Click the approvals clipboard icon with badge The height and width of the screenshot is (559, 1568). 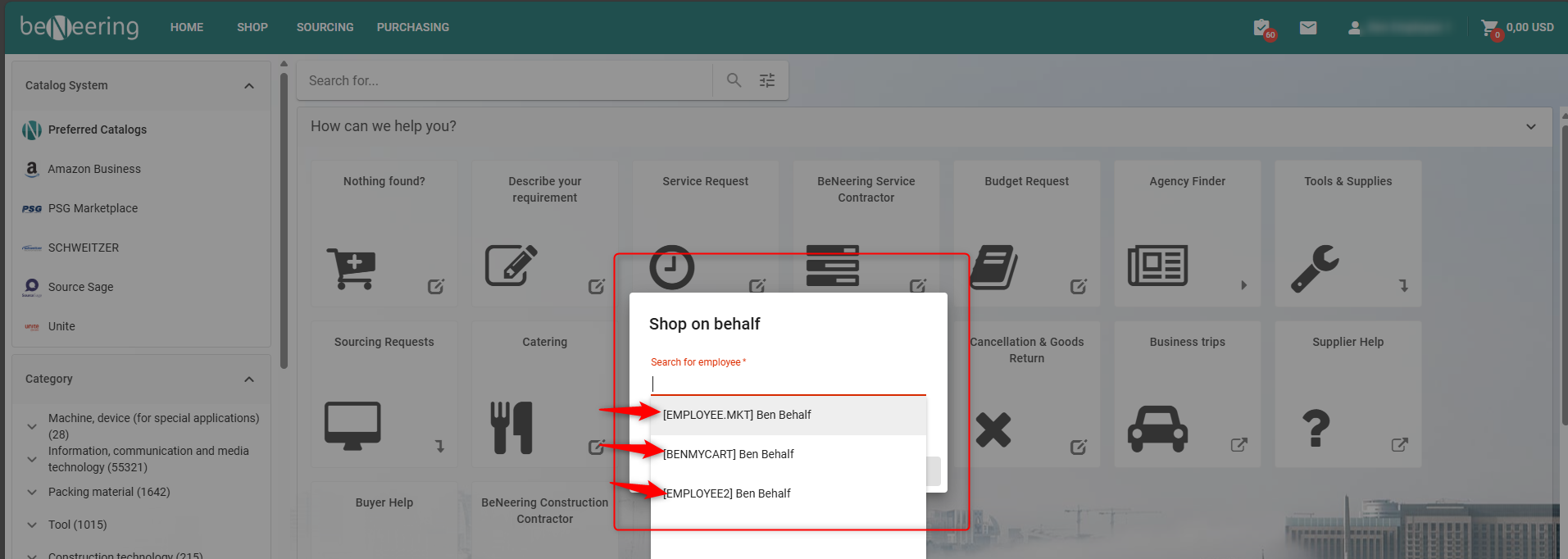click(1262, 28)
